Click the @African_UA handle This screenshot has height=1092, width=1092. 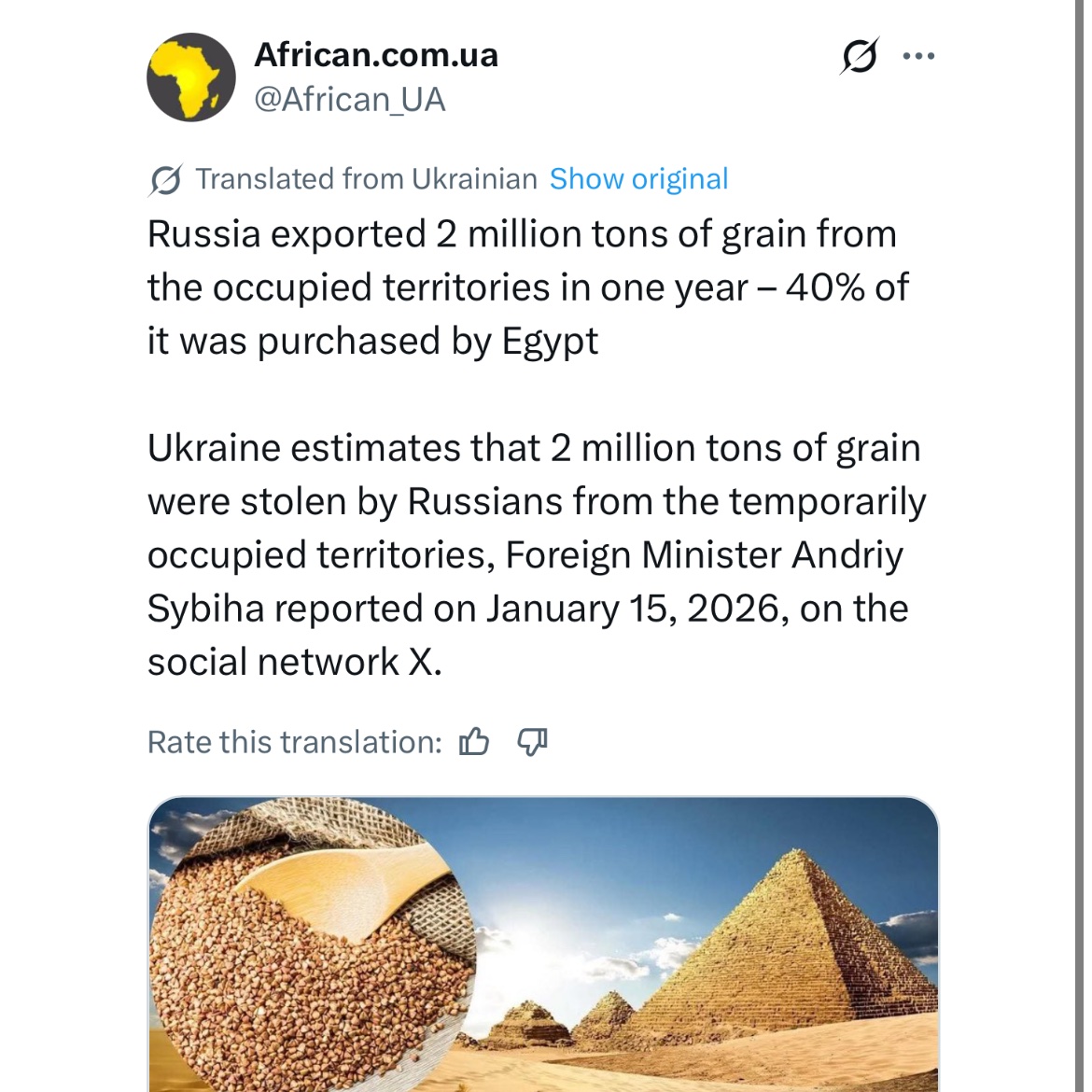point(350,100)
